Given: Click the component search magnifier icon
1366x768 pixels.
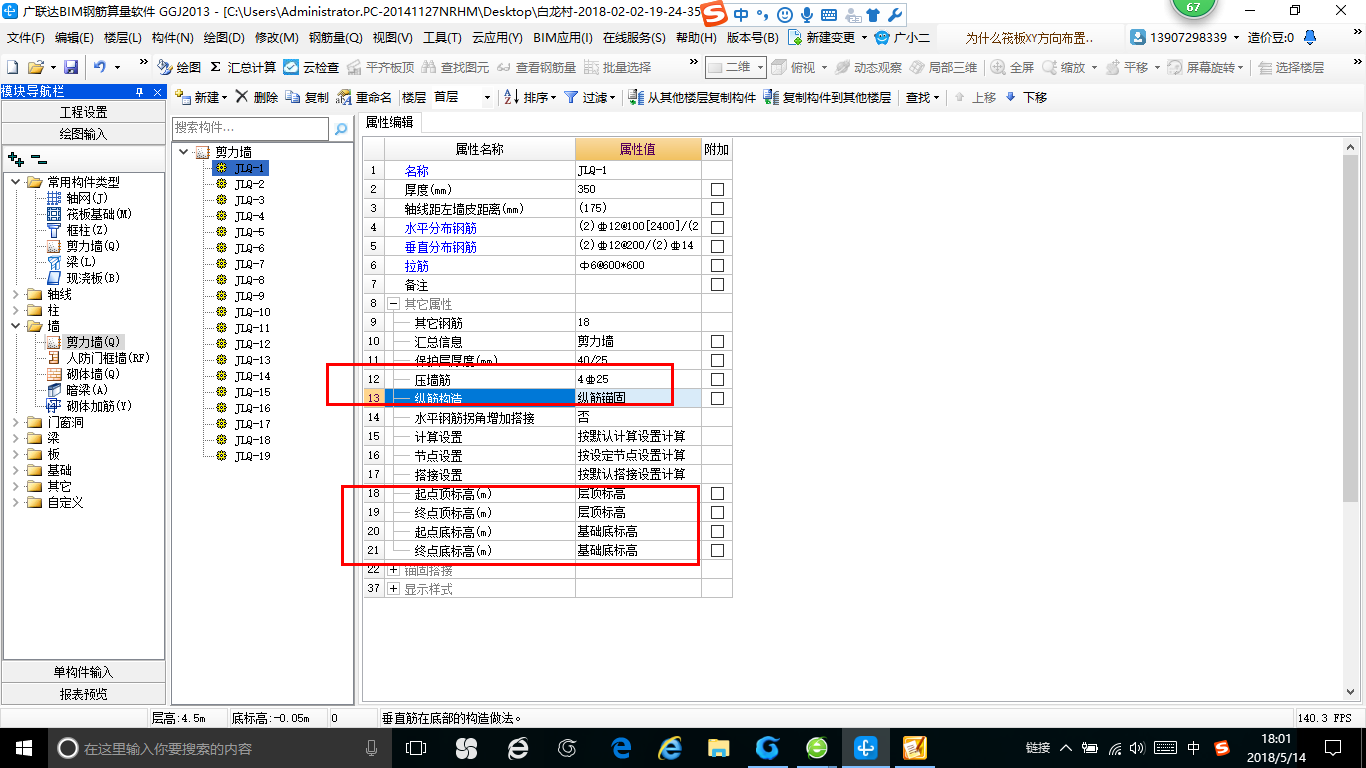Looking at the screenshot, I should coord(341,128).
